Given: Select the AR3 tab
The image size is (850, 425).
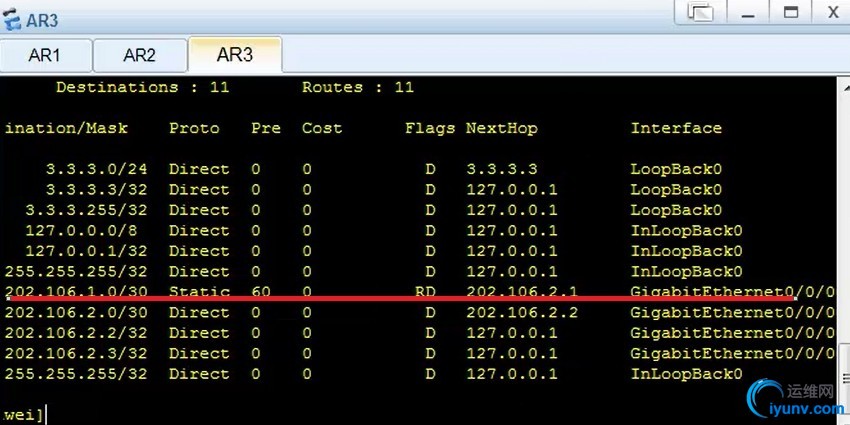Looking at the screenshot, I should pyautogui.click(x=235, y=55).
